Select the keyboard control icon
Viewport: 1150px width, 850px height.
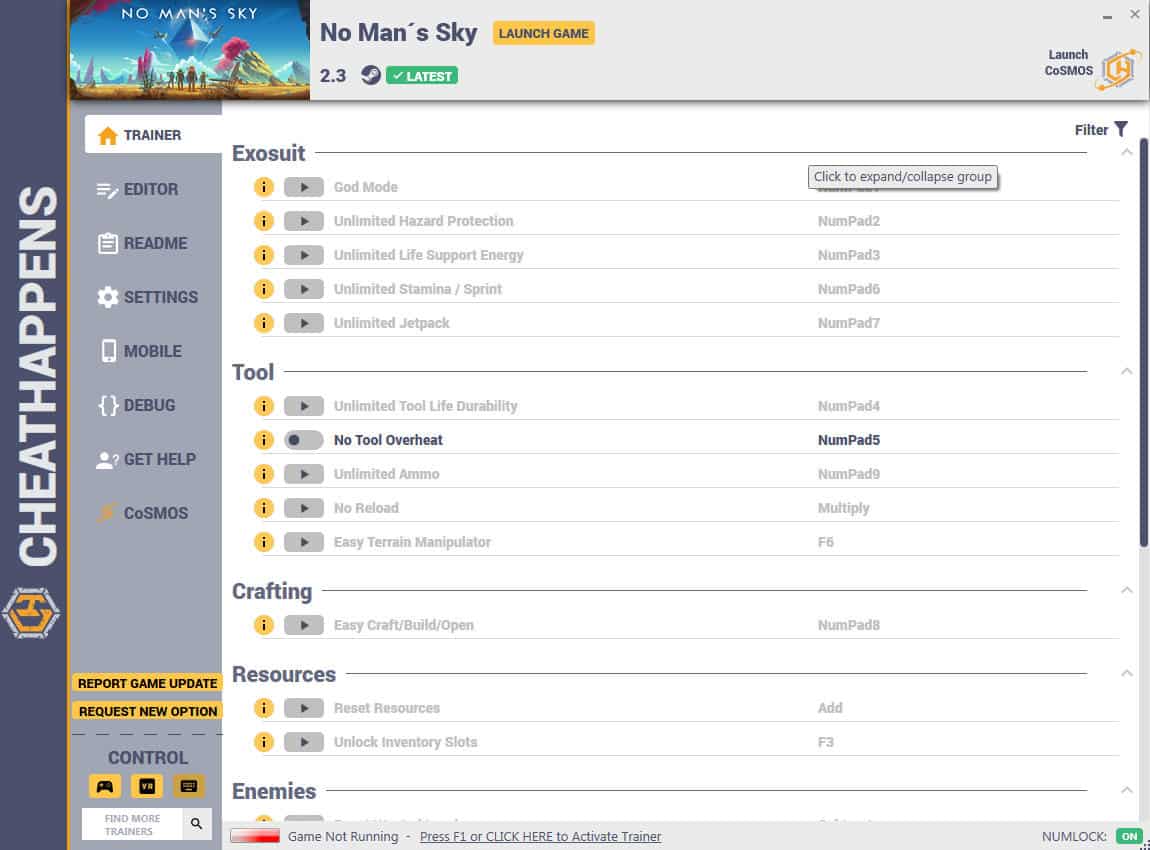pos(188,786)
